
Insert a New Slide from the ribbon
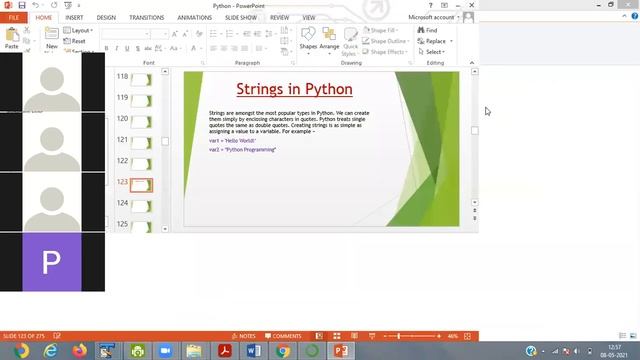tap(51, 38)
